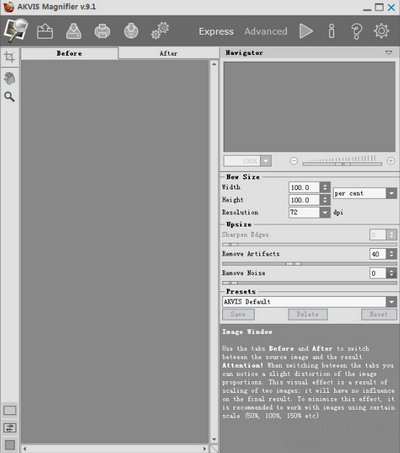Run processing with the play button
Image resolution: width=400 pixels, height=453 pixels.
pos(306,31)
